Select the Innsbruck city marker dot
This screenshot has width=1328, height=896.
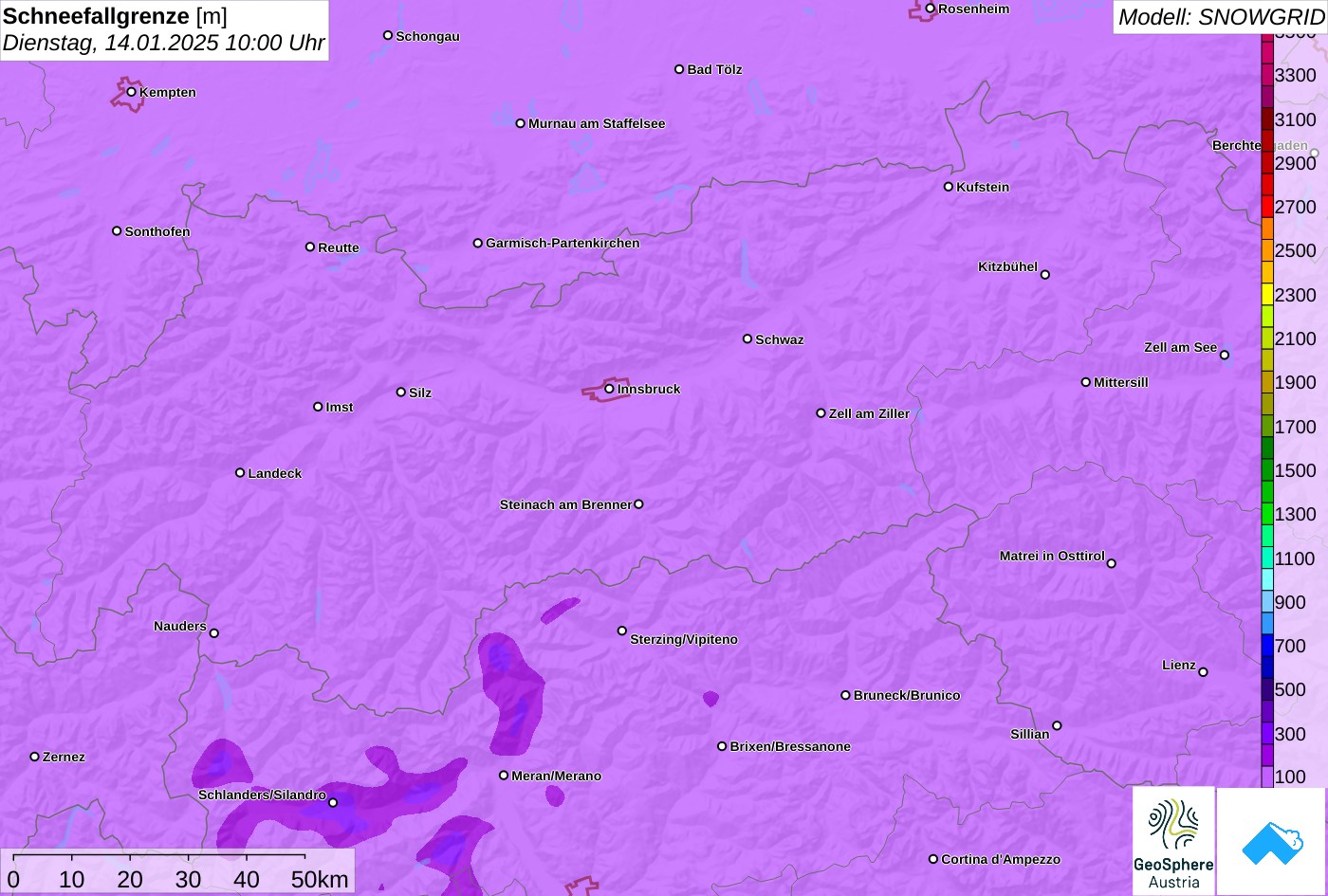[x=609, y=389]
